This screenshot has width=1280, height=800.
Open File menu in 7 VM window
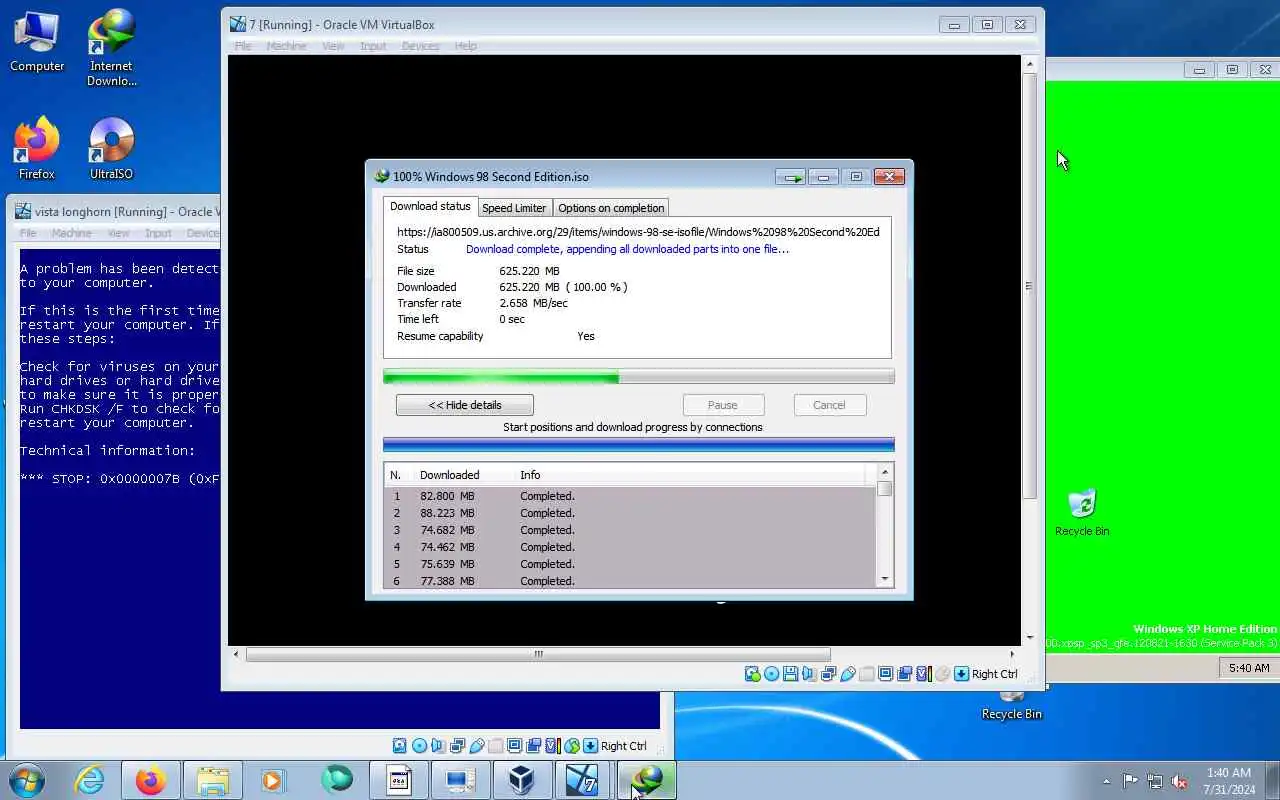tap(243, 46)
